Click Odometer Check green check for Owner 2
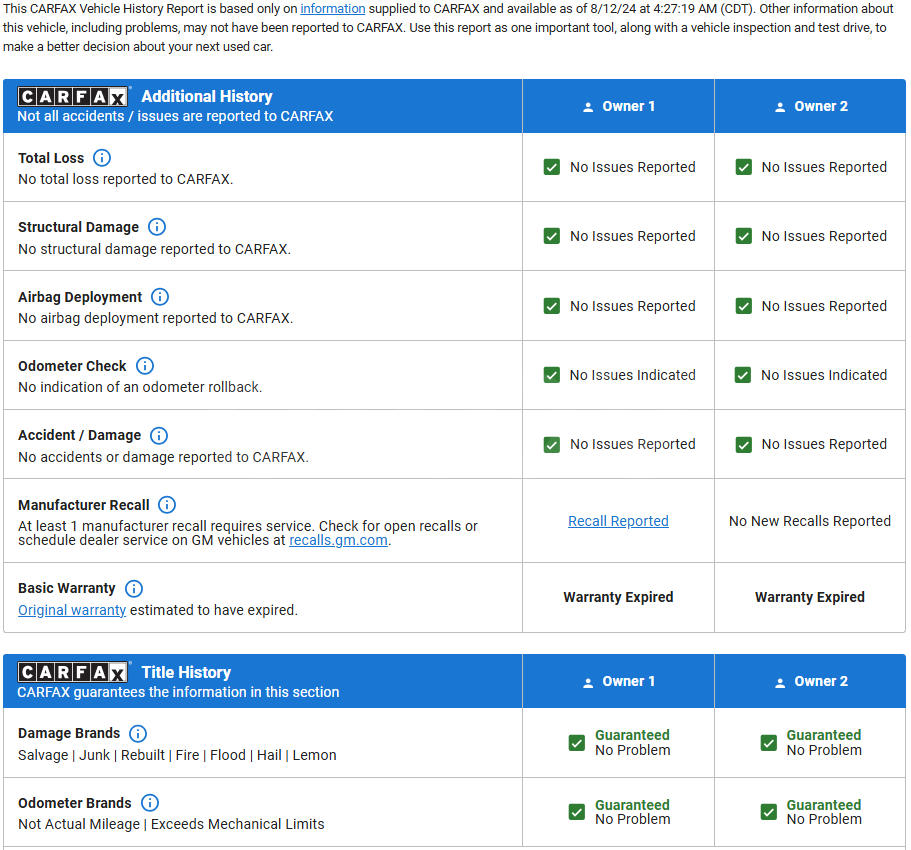Screen dimensions: 911x850 pyautogui.click(x=743, y=375)
